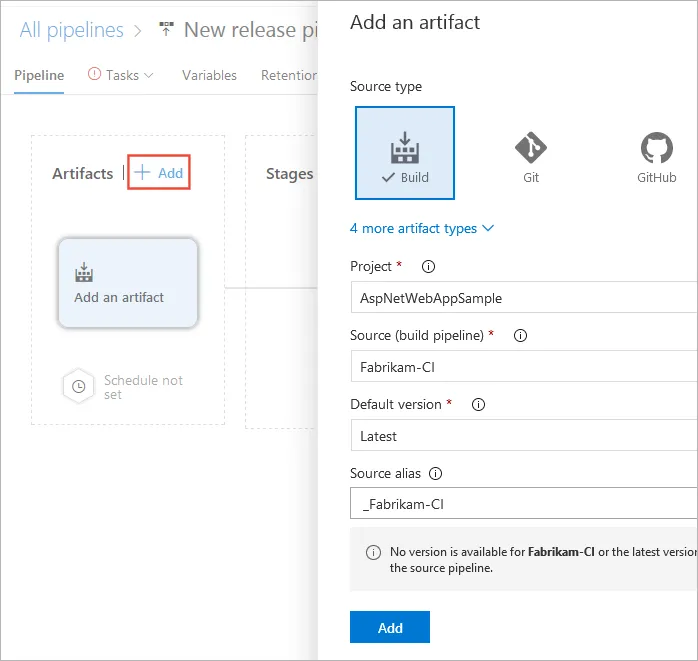Click the Tasks tab warning icon
Image resolution: width=698 pixels, height=661 pixels.
[95, 75]
